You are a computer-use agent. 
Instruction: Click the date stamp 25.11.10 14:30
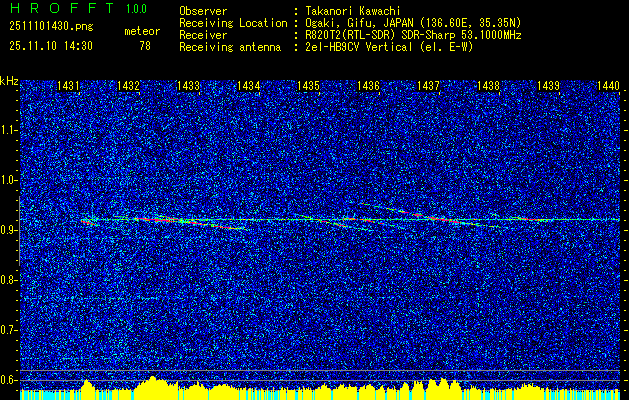coord(51,46)
